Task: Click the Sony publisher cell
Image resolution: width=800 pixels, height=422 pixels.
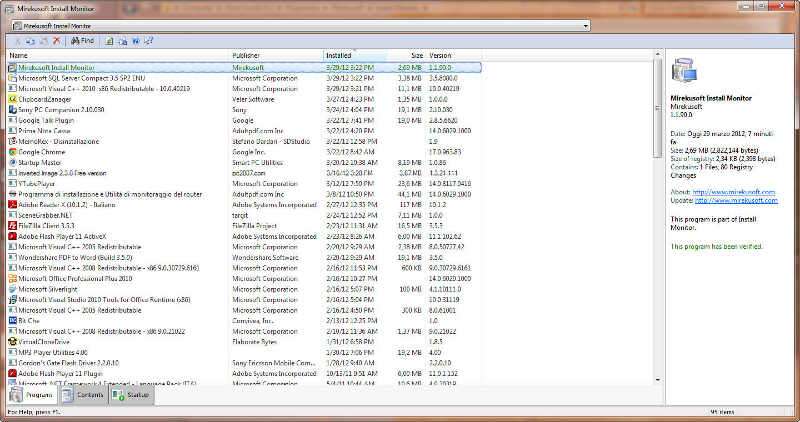Action: [x=239, y=110]
